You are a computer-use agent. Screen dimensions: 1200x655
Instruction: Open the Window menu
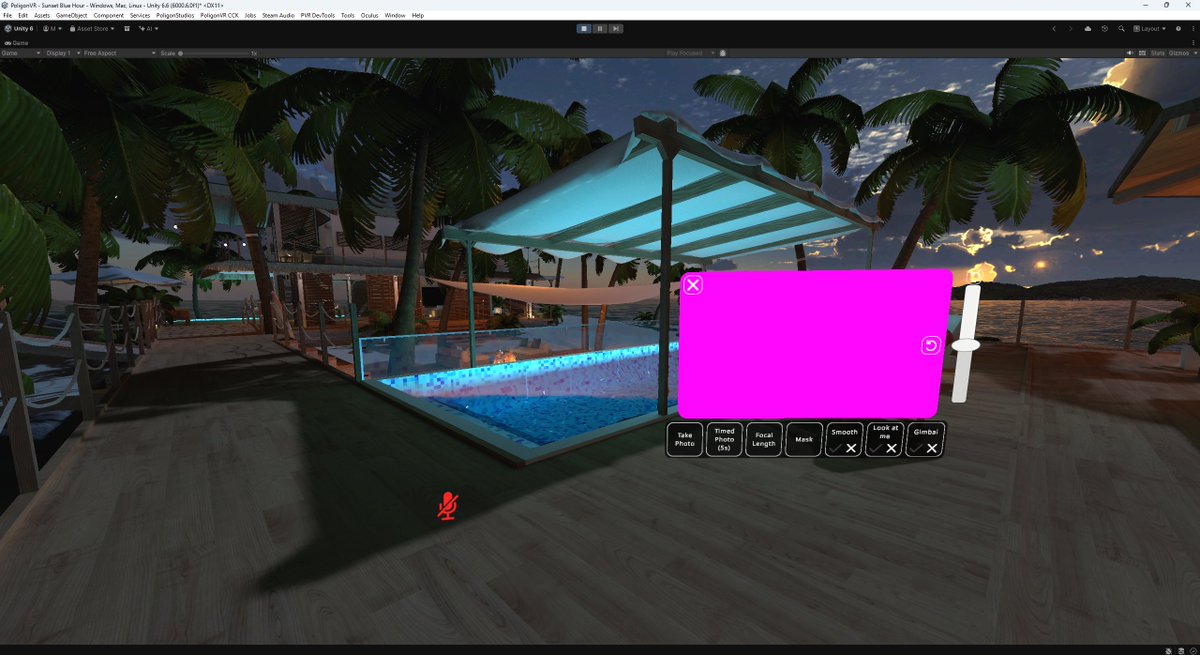[395, 16]
